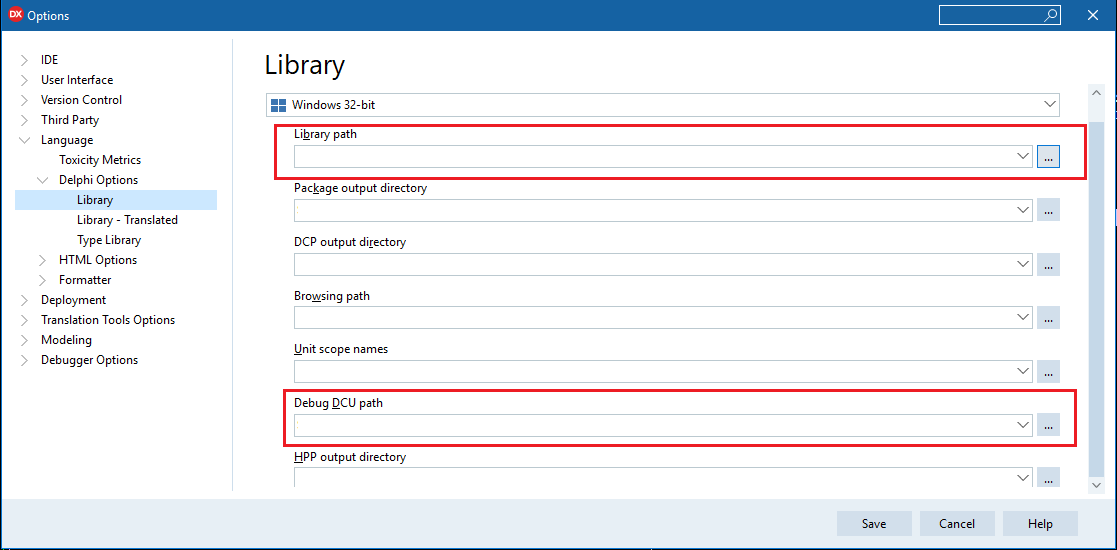Open the DCP output directory dropdown arrow

click(x=1023, y=264)
